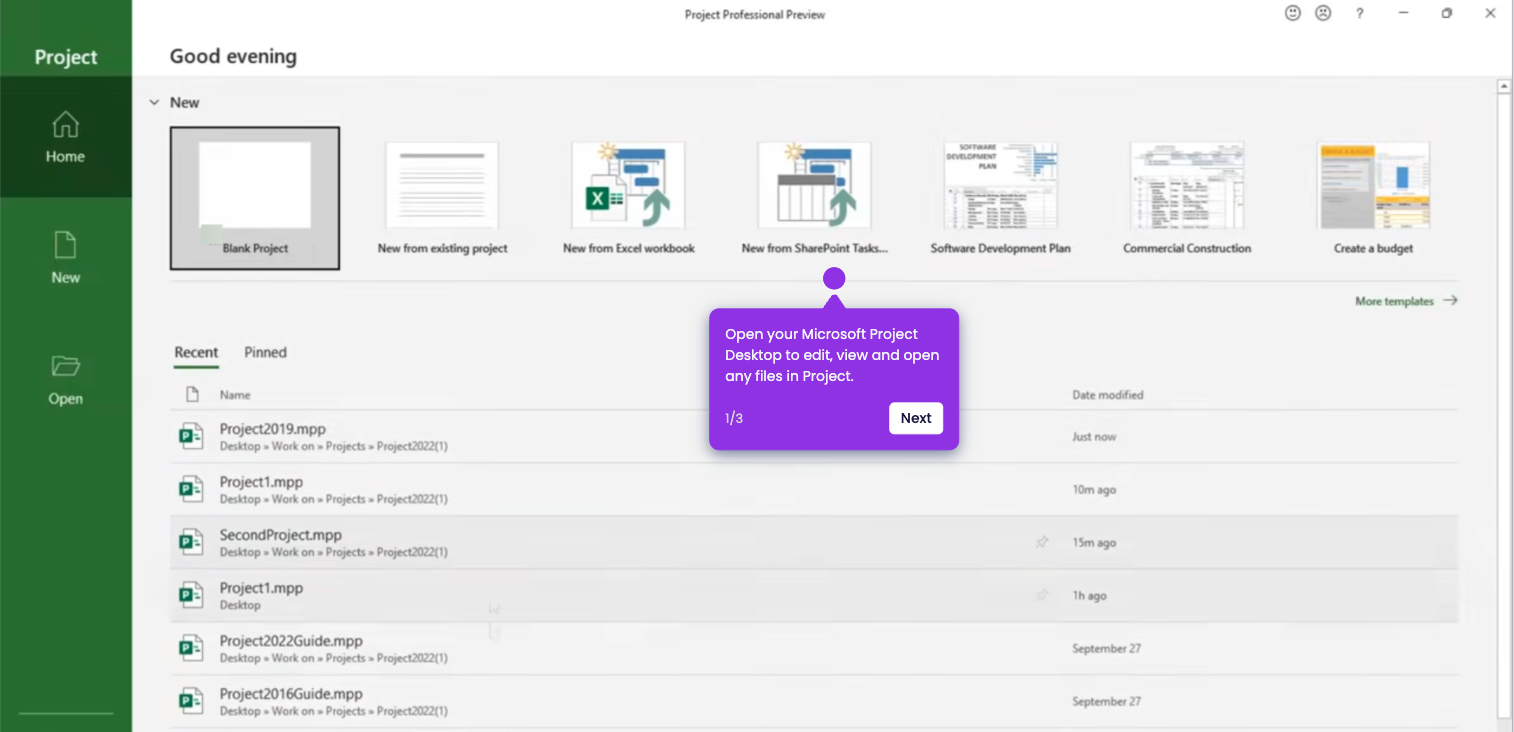Go to Open folder in sidebar
Viewport: 1514px width, 732px height.
click(65, 379)
